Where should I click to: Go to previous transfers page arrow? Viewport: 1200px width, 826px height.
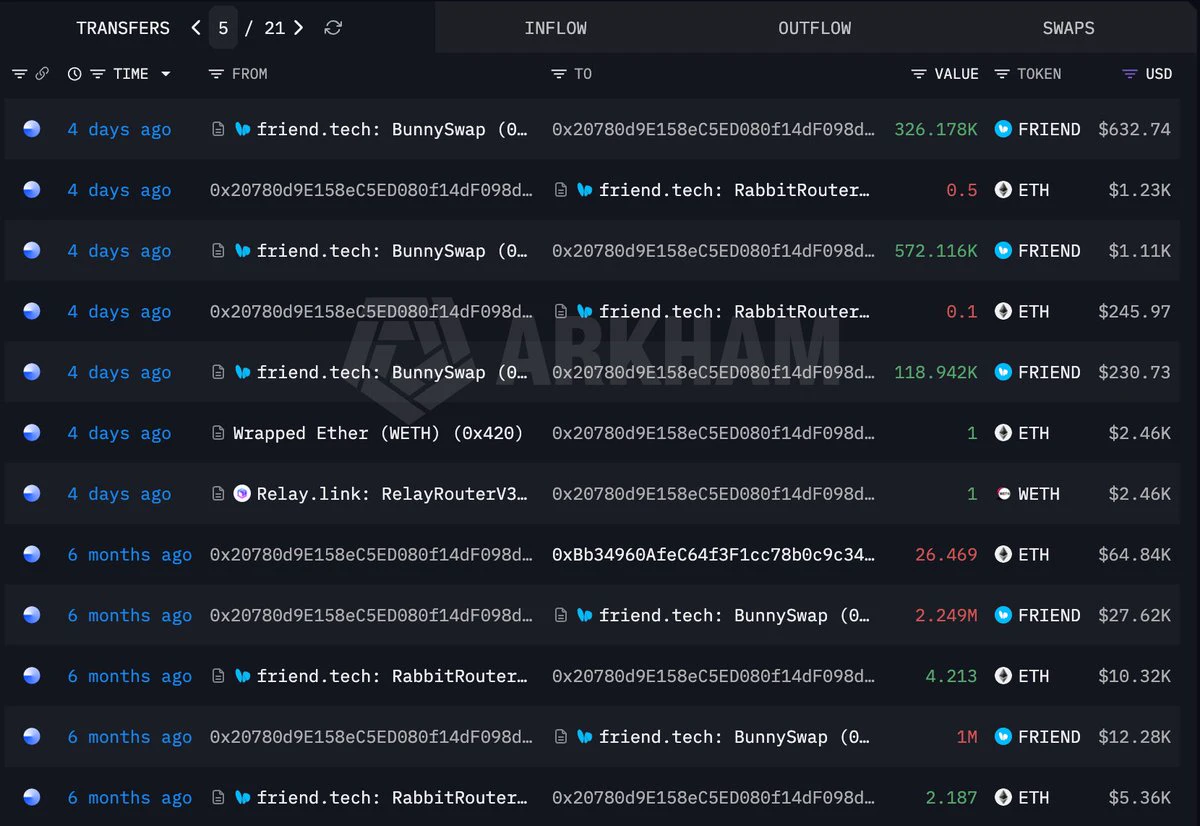[196, 28]
